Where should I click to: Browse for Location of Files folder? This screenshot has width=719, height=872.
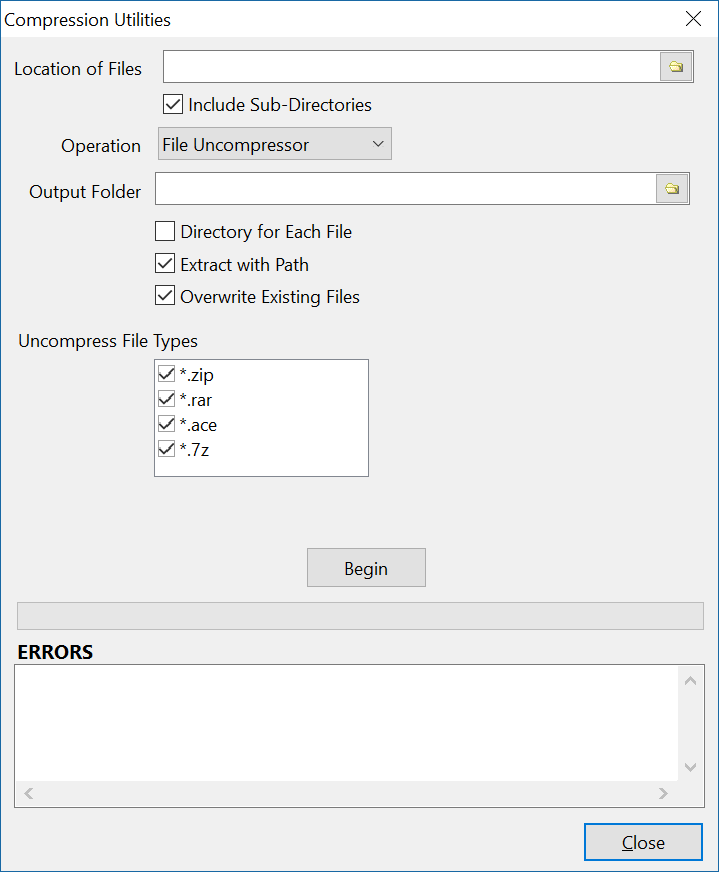[x=676, y=67]
